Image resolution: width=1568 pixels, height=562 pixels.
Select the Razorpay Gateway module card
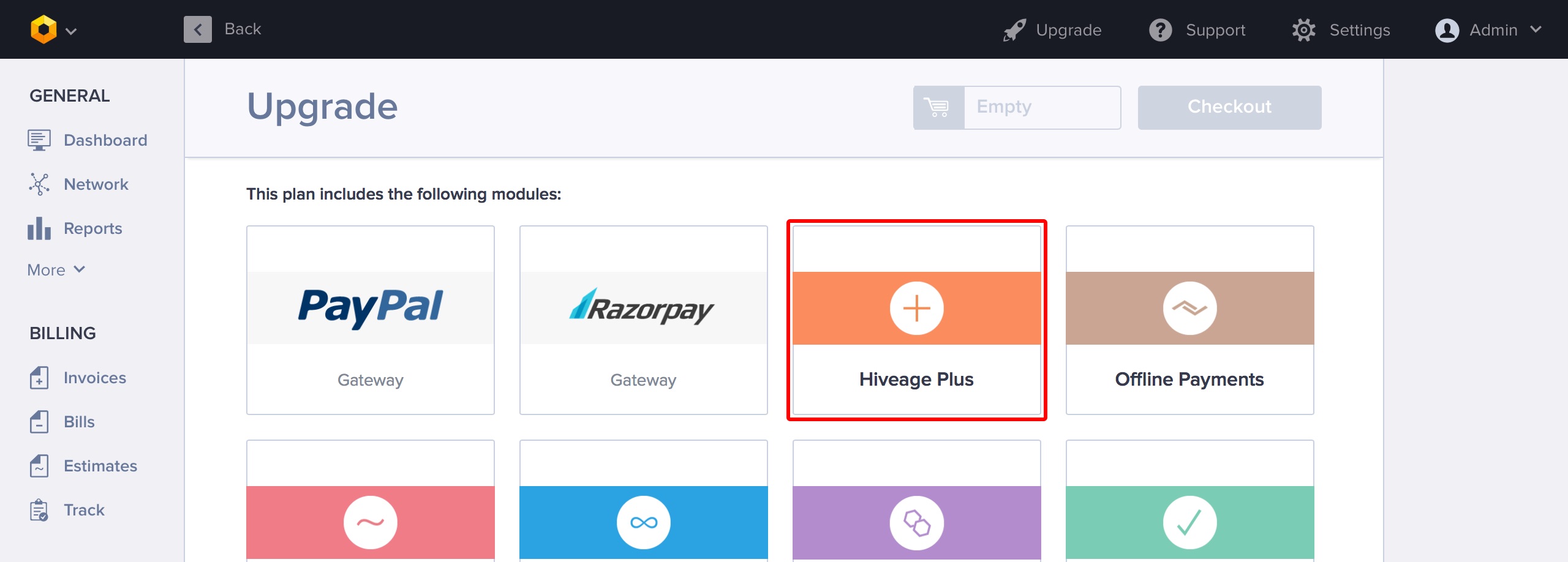(643, 320)
